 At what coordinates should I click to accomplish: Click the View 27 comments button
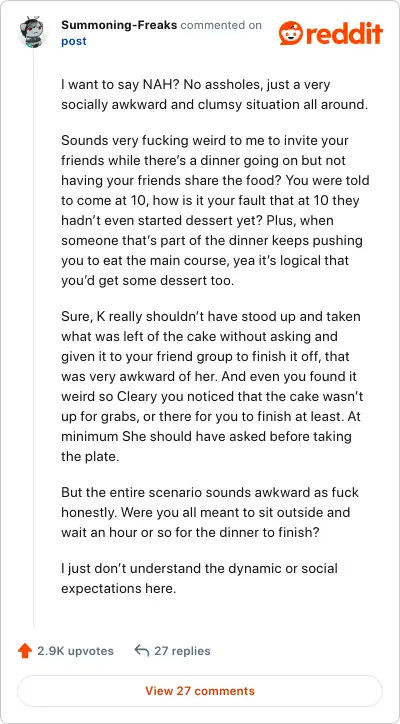200,691
